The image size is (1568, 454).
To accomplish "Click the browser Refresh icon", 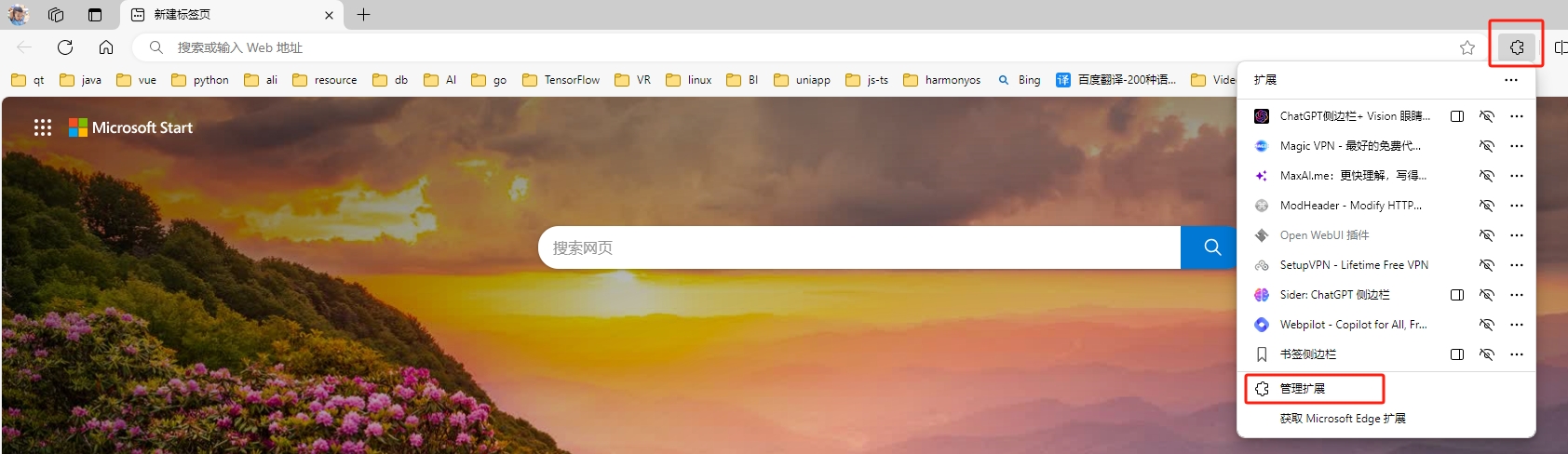I will (65, 47).
